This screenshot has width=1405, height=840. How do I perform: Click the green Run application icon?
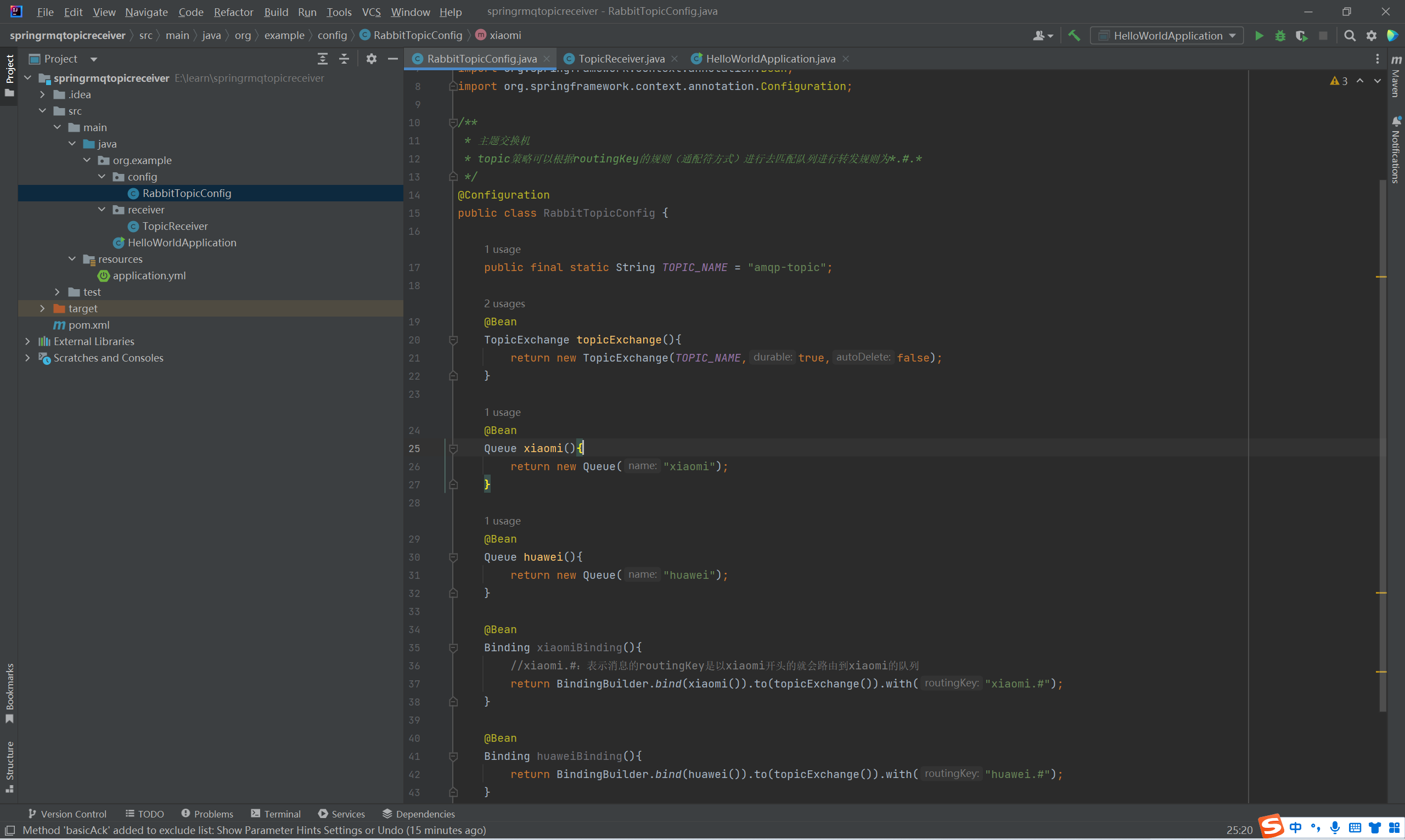click(x=1258, y=36)
